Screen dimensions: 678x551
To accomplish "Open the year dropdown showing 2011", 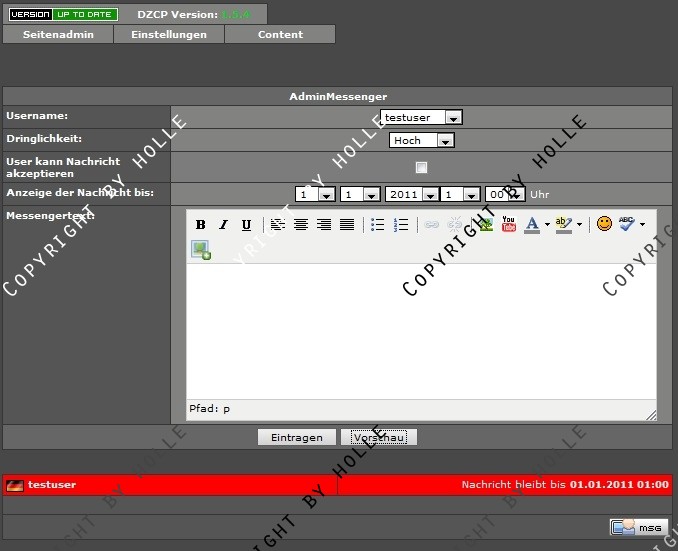I will pyautogui.click(x=410, y=195).
